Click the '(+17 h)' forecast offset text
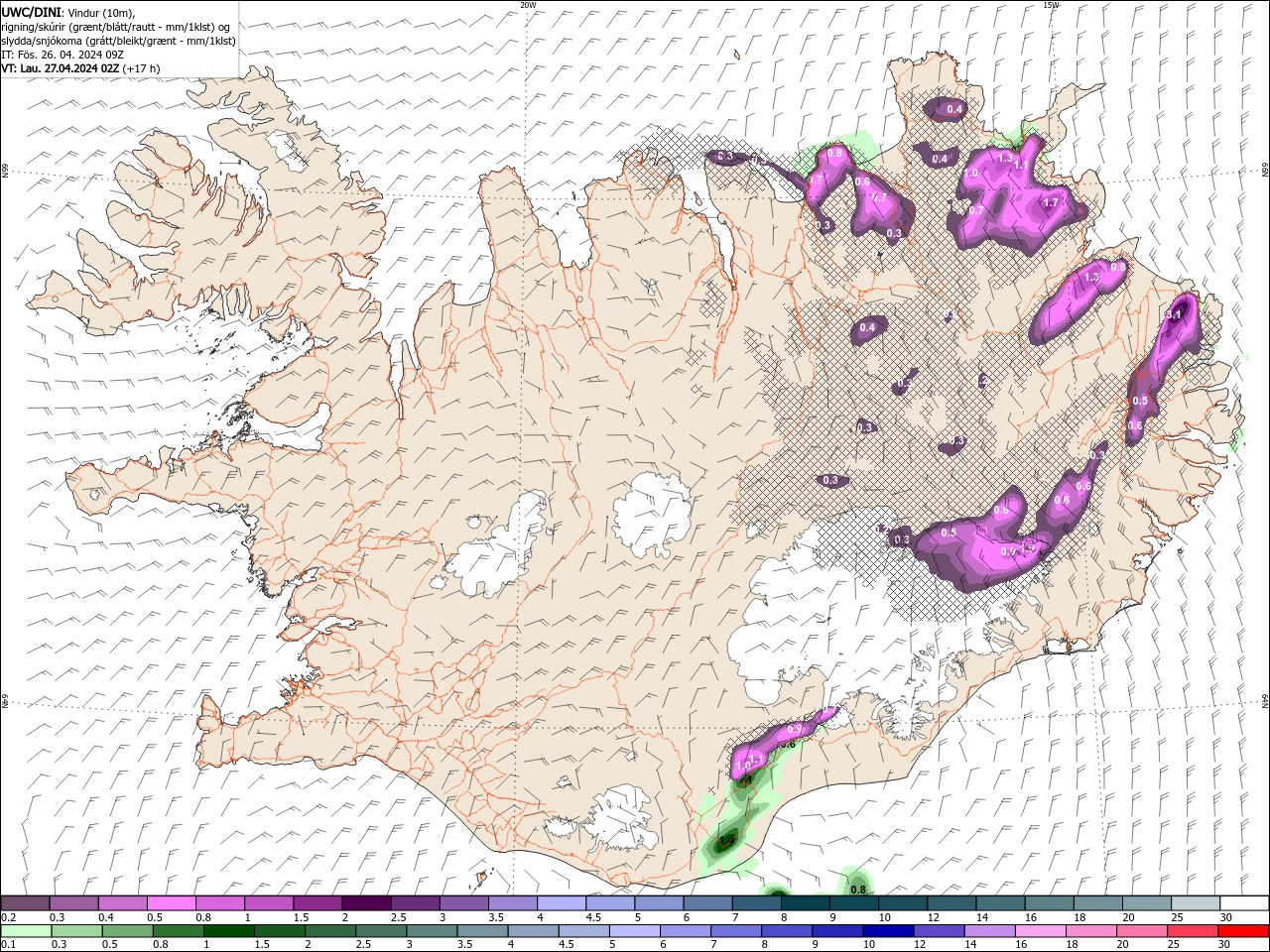The height and width of the screenshot is (952, 1270). point(141,68)
